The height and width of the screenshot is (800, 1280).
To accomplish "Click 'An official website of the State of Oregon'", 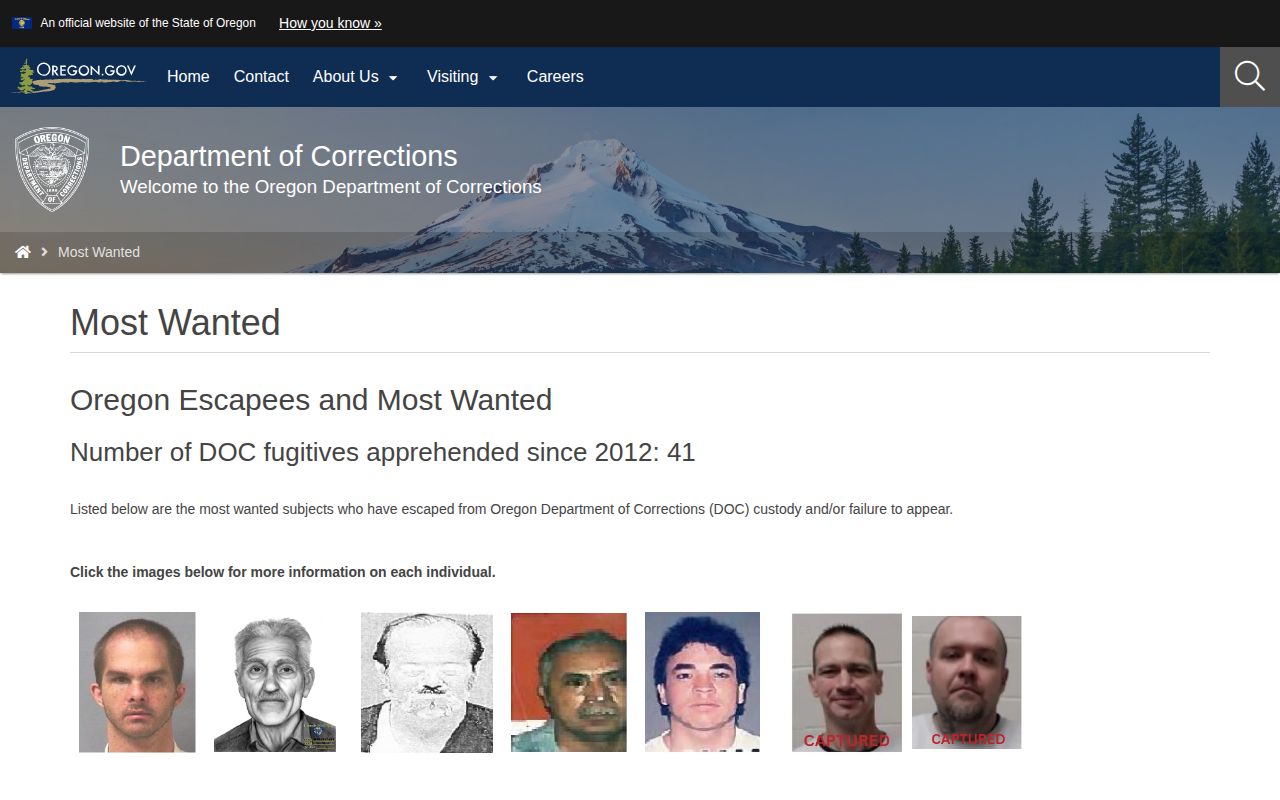I will 148,23.
